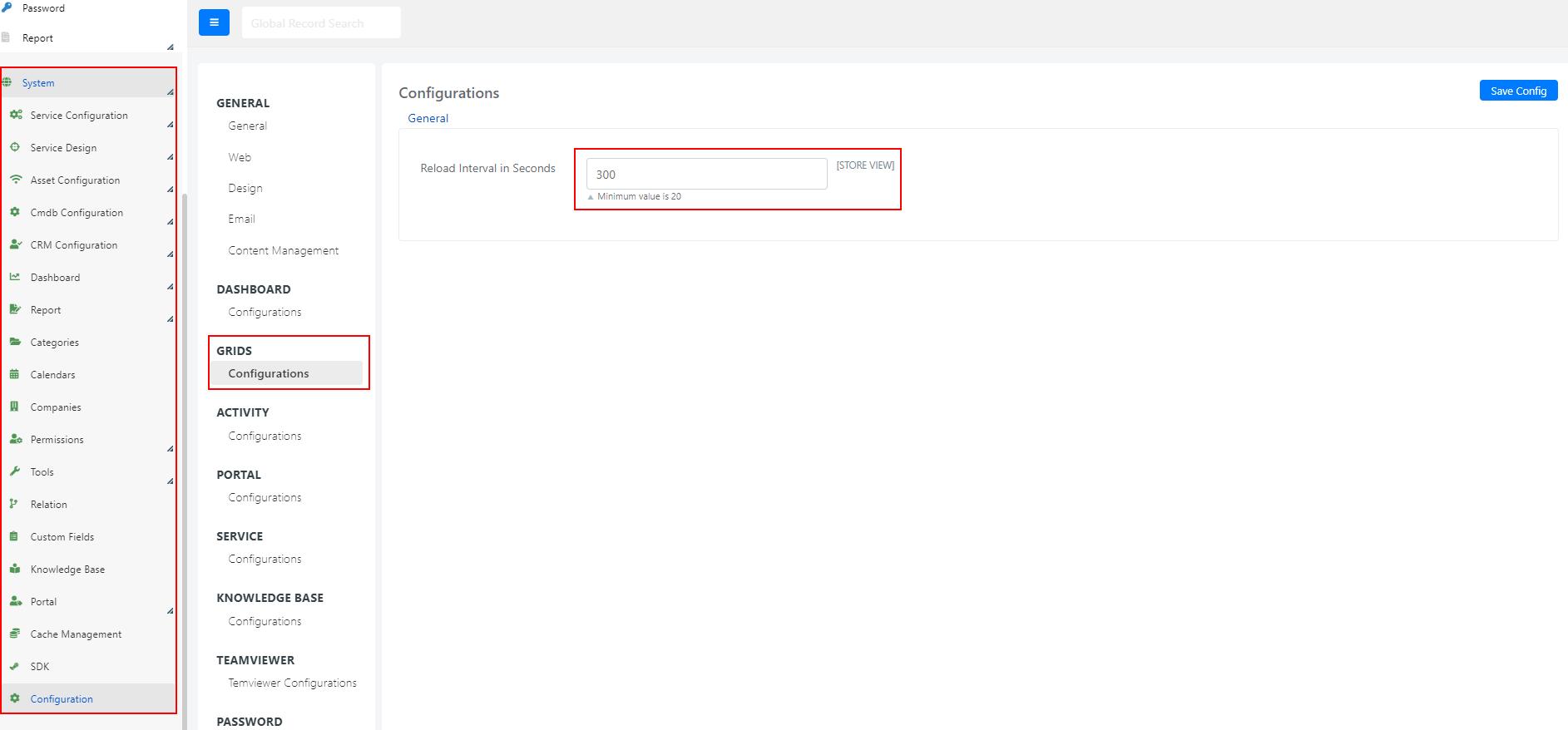The width and height of the screenshot is (1568, 730).
Task: Click the Service Design icon
Action: tap(15, 147)
